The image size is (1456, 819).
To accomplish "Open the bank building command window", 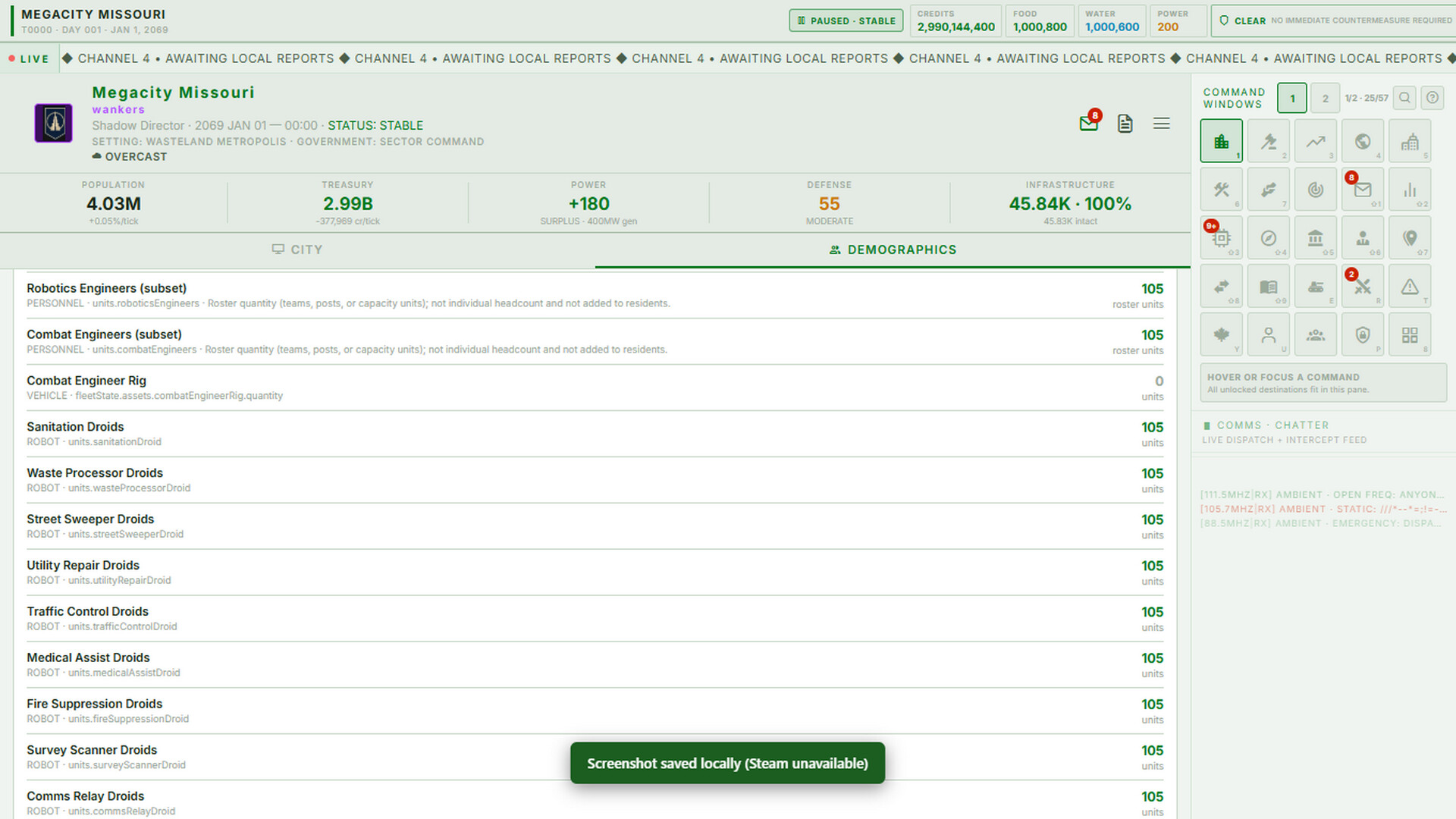I will tap(1315, 238).
